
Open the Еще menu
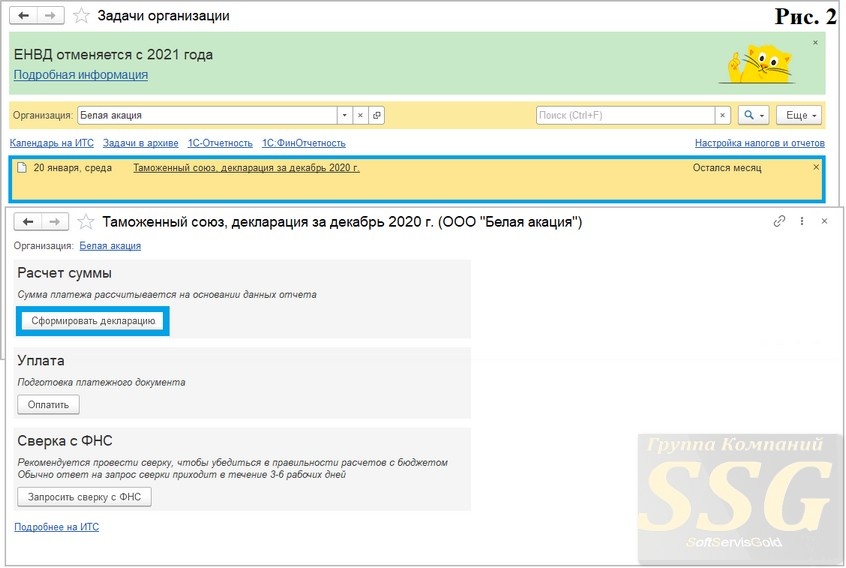(x=799, y=115)
